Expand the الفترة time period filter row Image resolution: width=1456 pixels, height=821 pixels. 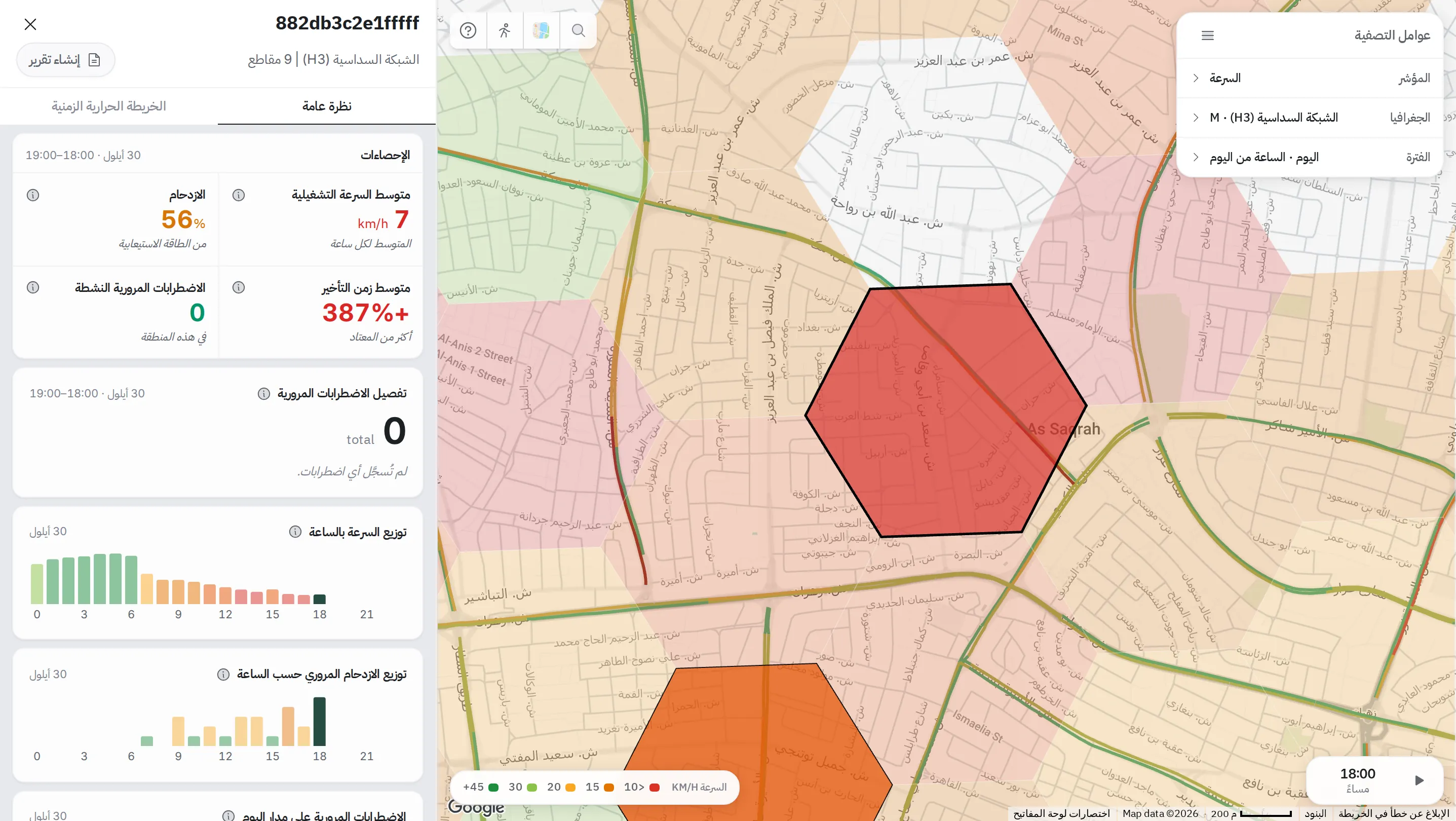[1311, 157]
